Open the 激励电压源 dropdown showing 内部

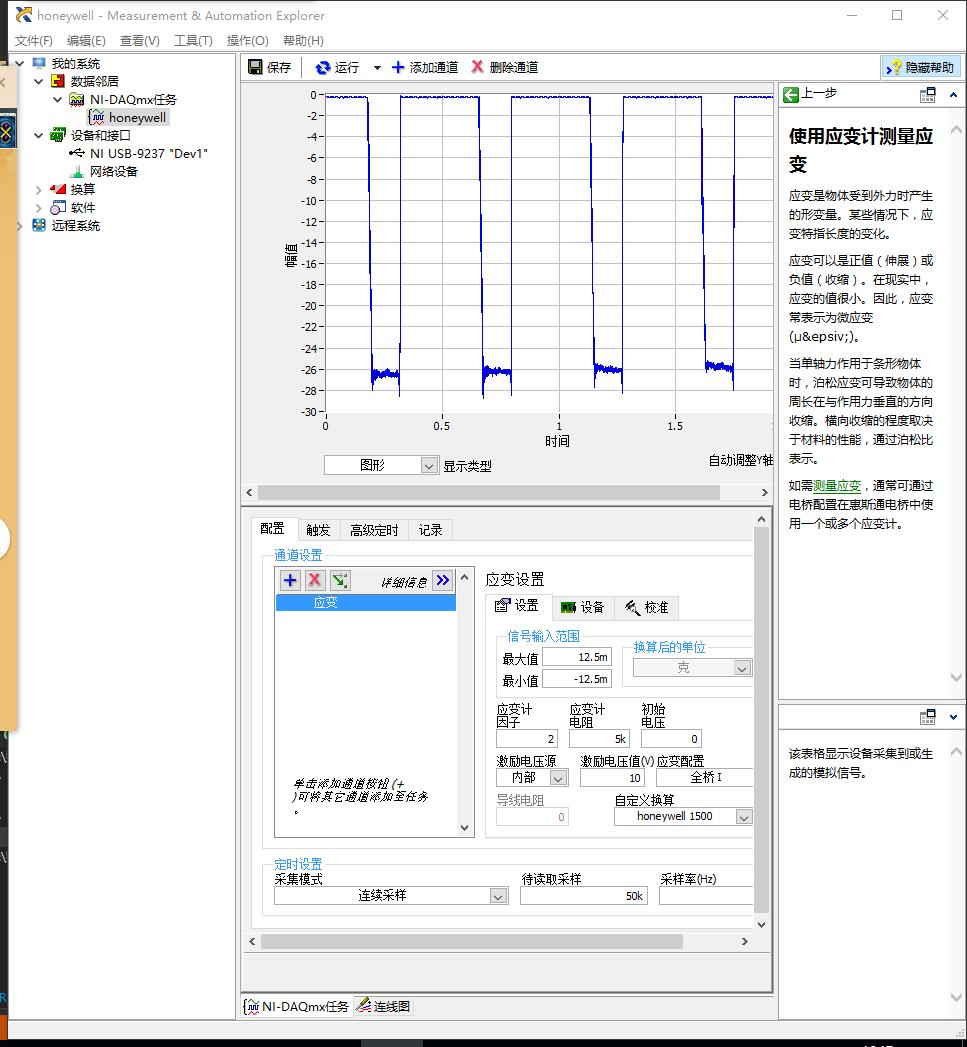(532, 777)
